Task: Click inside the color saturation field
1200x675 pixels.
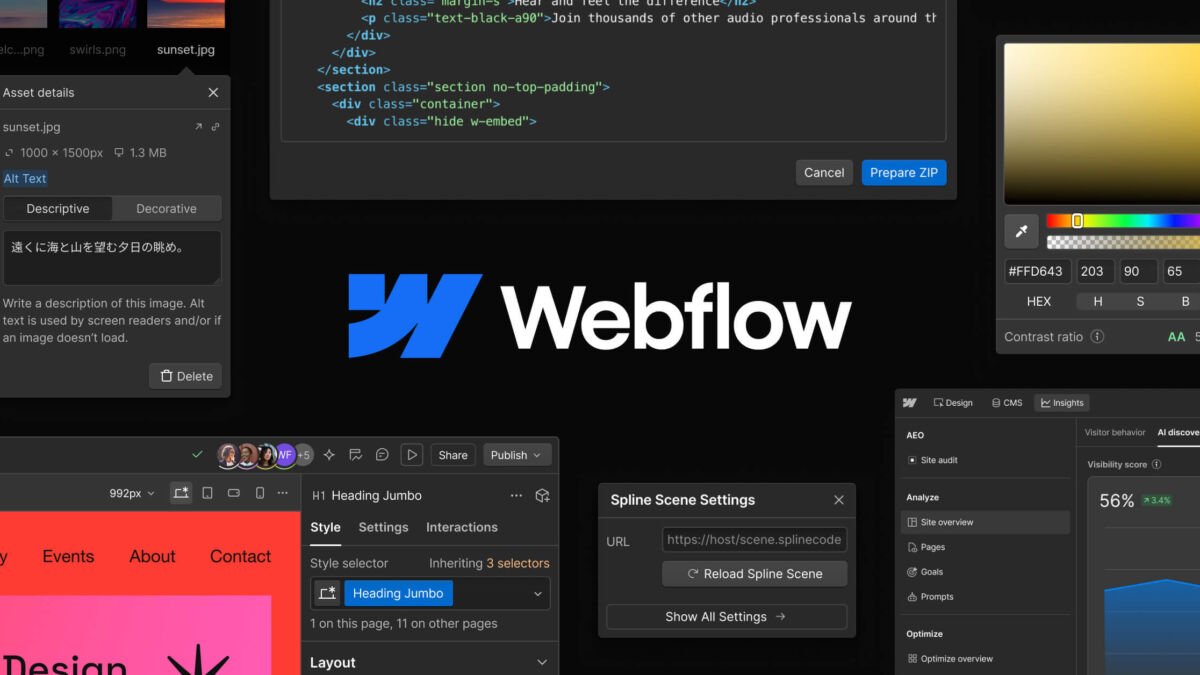Action: 1102,123
